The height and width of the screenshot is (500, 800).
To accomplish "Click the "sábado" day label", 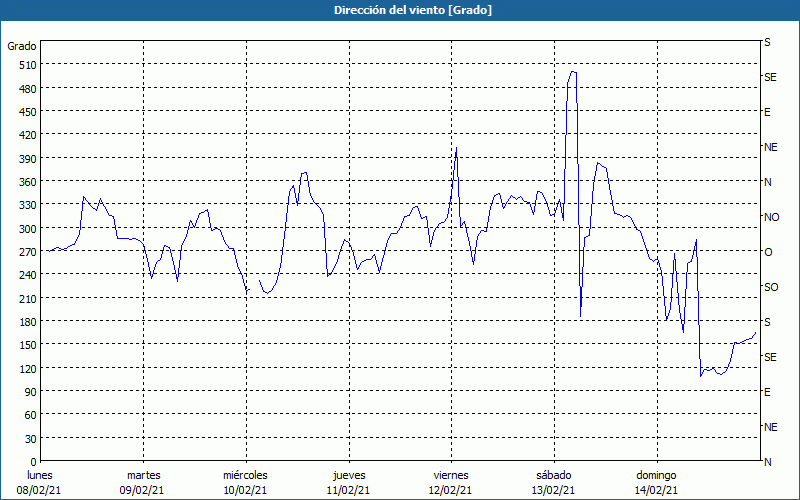I will (554, 476).
